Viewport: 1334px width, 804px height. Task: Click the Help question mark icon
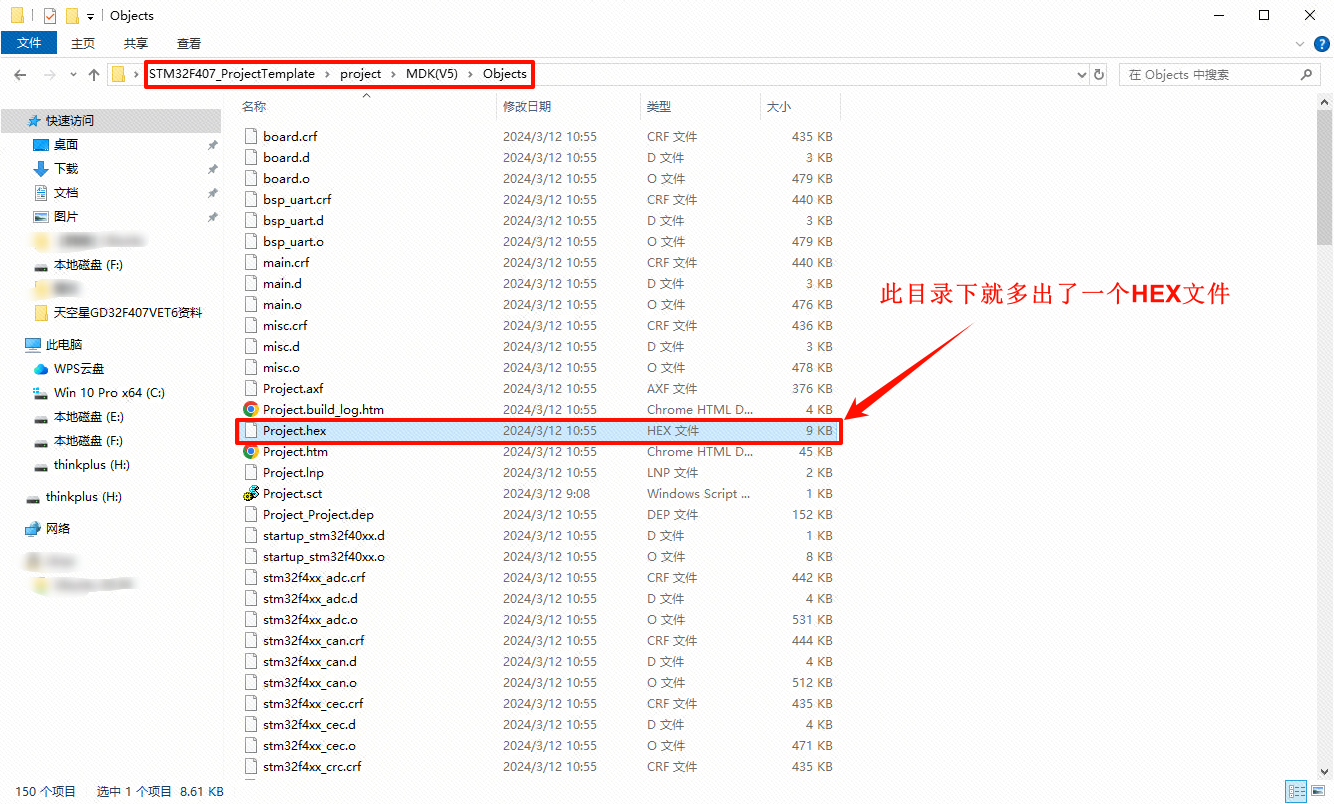point(1321,44)
